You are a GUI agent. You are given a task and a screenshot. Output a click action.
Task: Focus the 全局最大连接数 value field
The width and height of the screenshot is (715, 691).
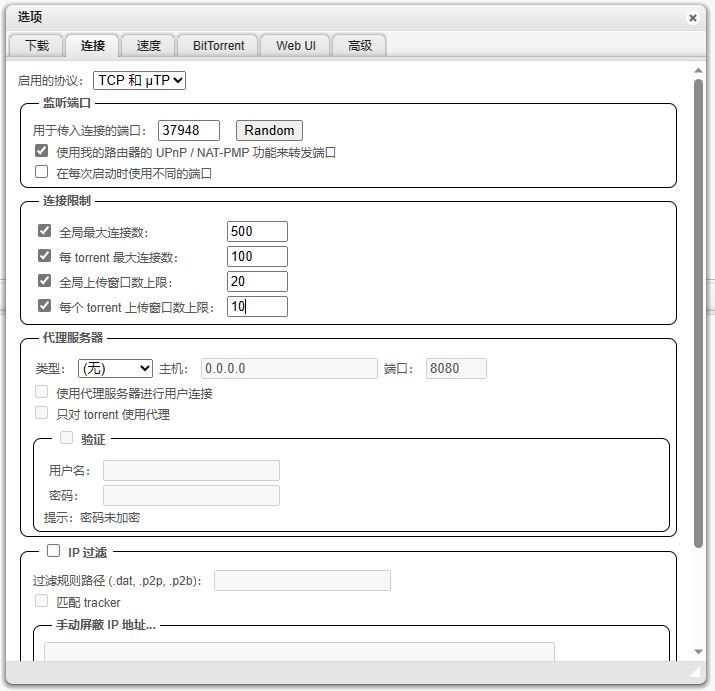pyautogui.click(x=257, y=231)
